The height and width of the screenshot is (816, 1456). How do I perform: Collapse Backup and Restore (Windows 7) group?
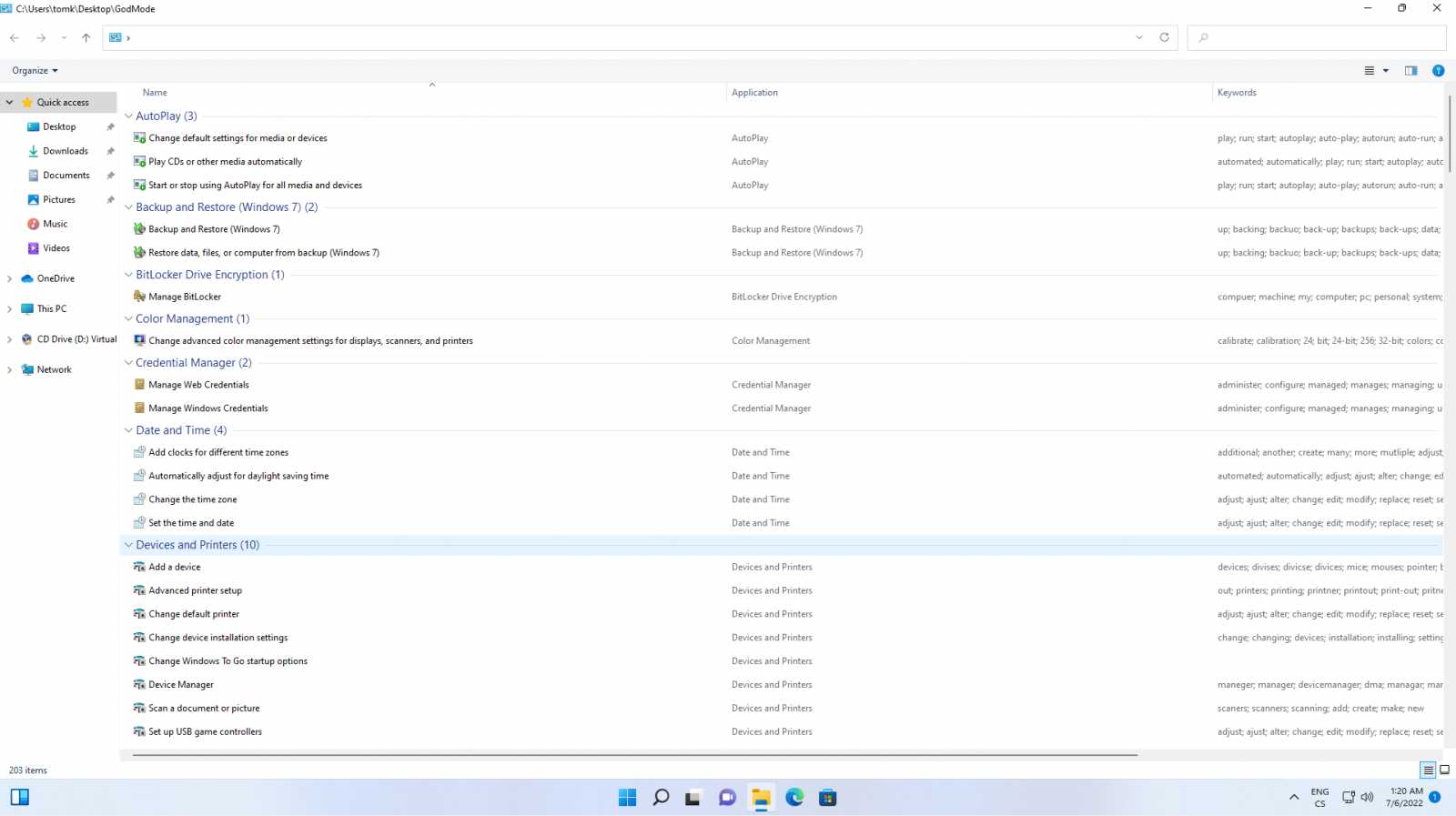(x=128, y=207)
